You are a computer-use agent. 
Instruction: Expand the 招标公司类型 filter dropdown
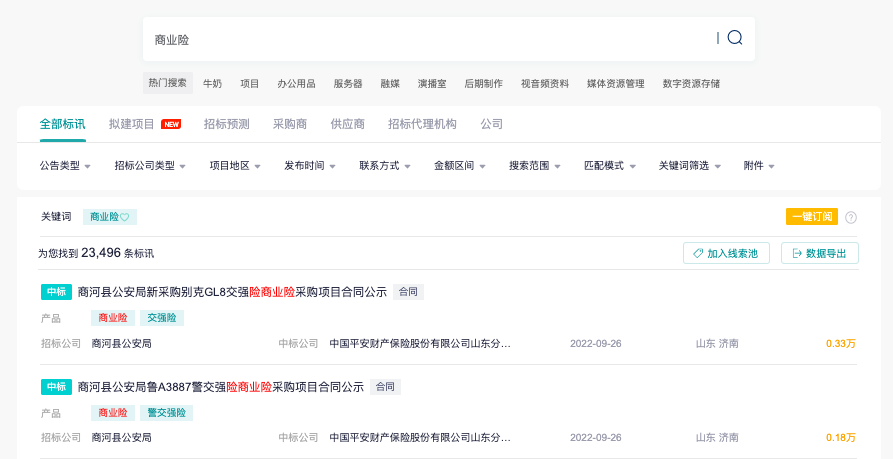150,166
